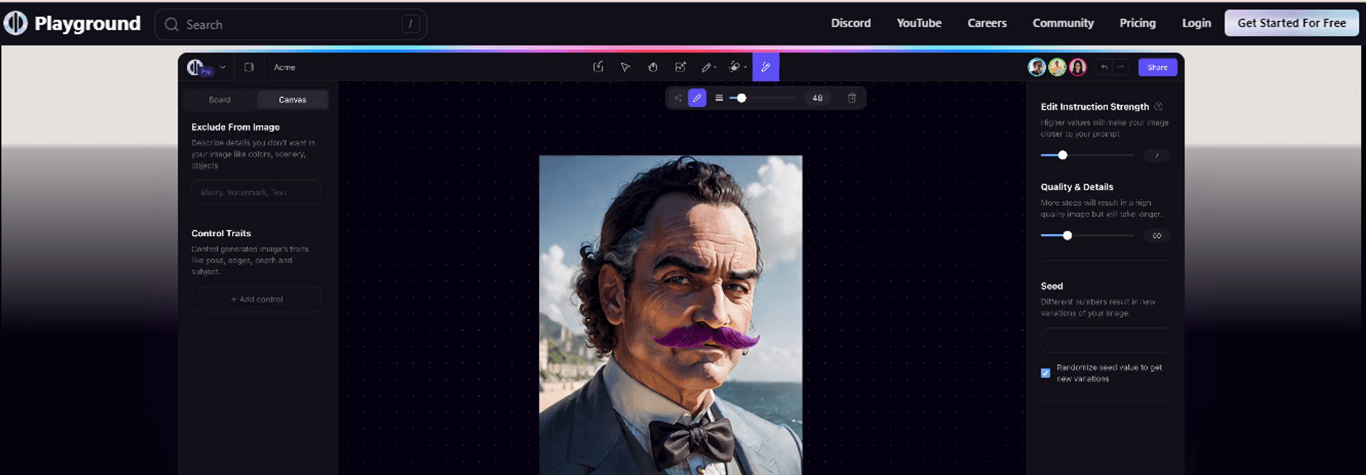1366x475 pixels.
Task: Click the Share button
Action: click(x=1157, y=67)
